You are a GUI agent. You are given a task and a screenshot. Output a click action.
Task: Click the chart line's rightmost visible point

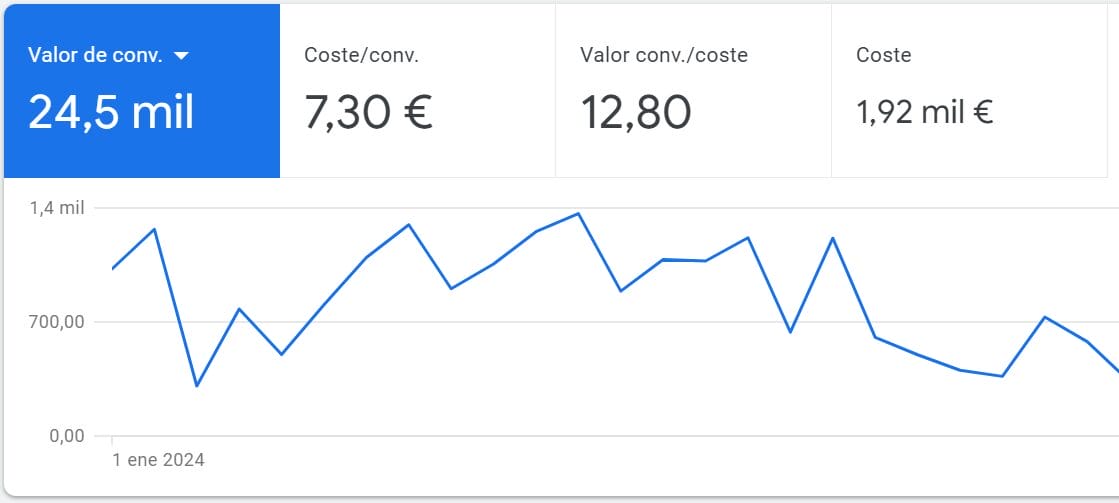(x=1116, y=369)
